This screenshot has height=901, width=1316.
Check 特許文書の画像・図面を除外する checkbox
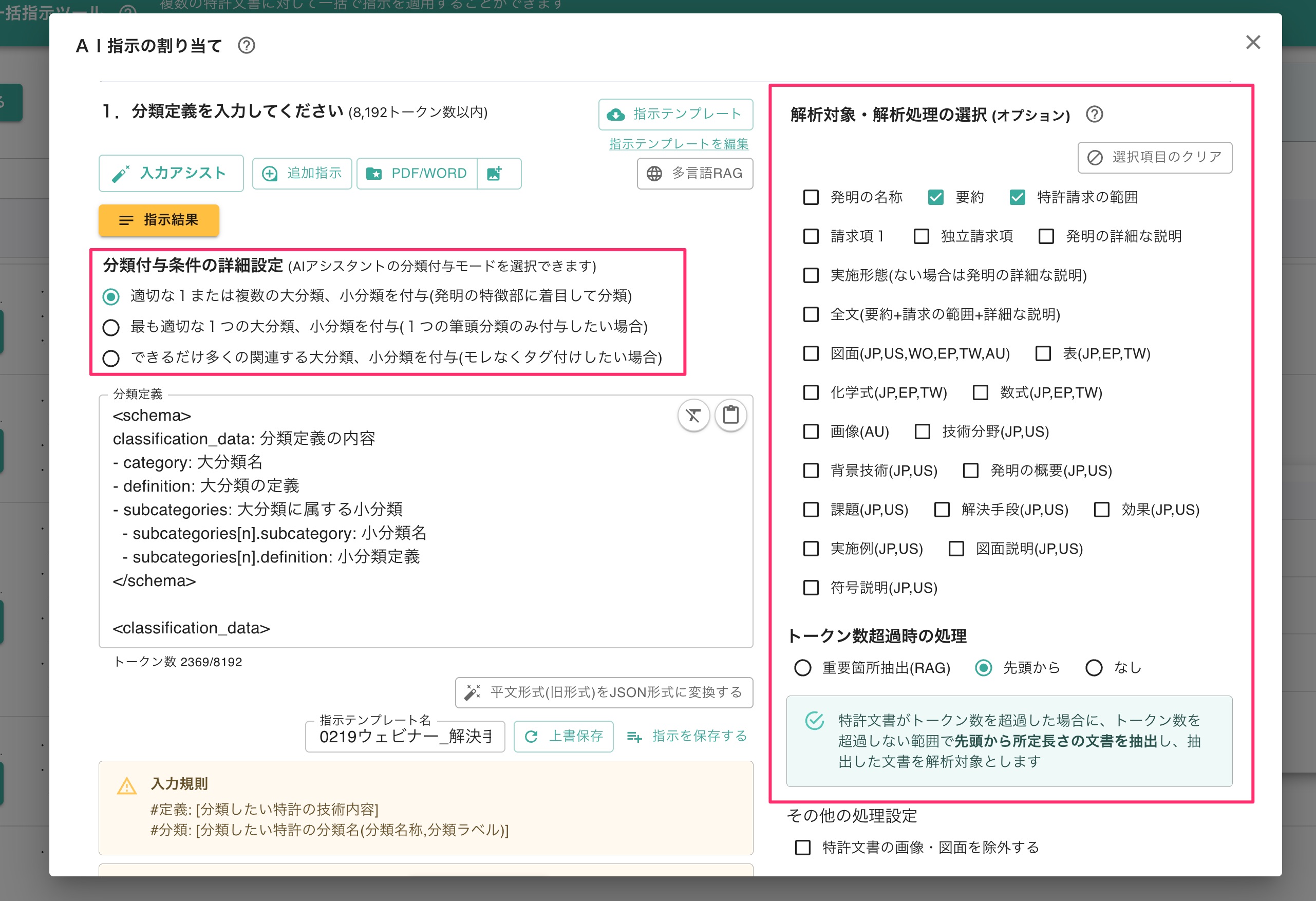coord(802,848)
